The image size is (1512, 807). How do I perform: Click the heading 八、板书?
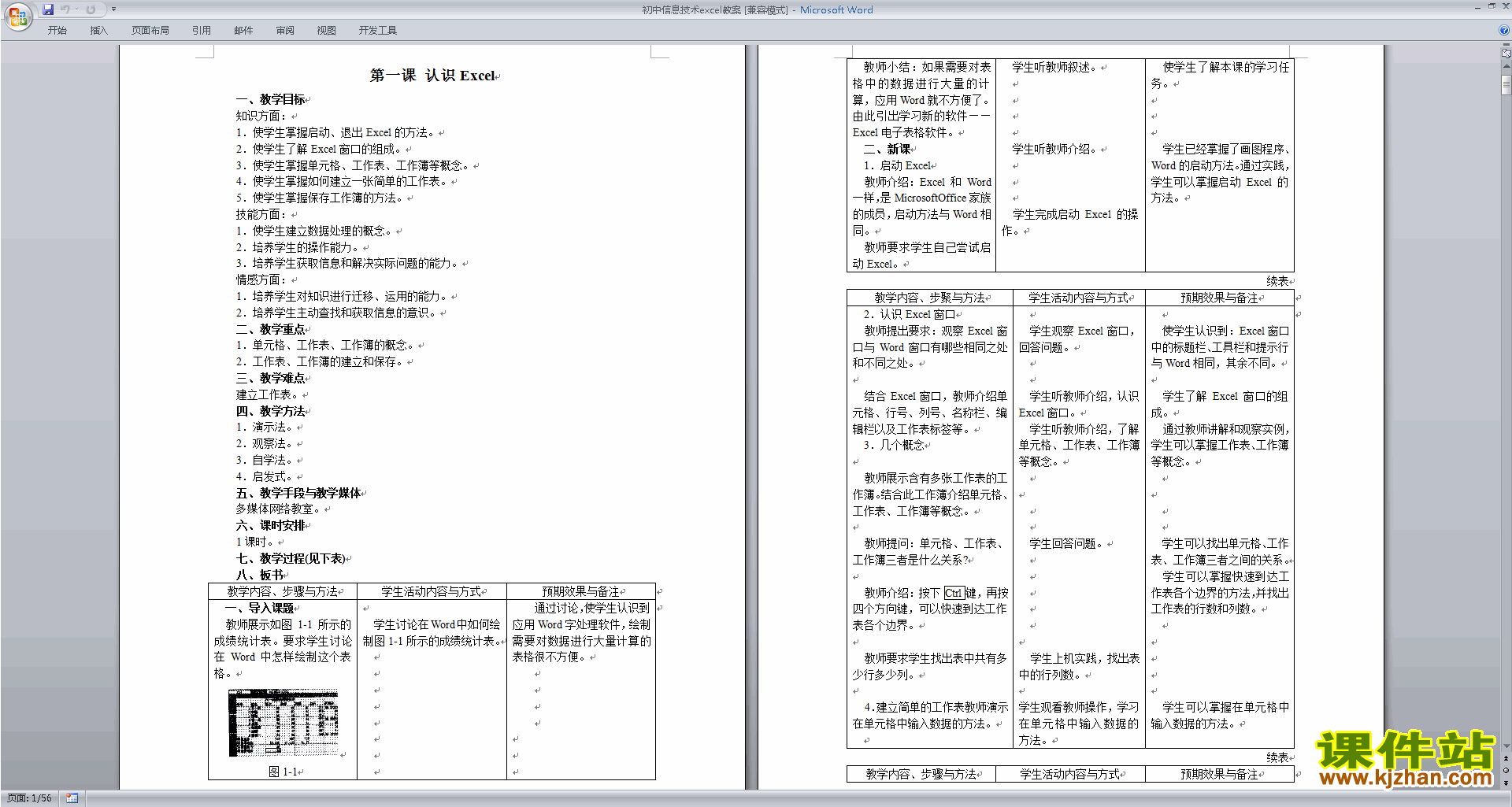tap(259, 575)
